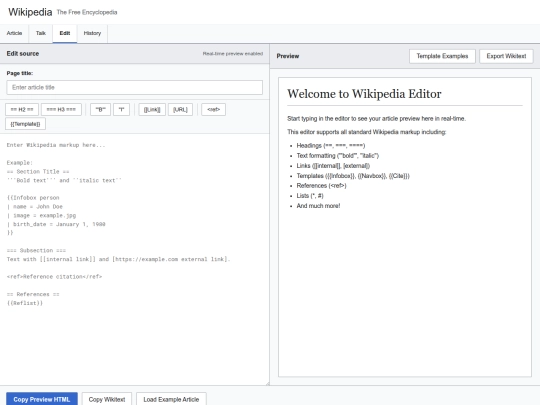Click the 'Page title:' label
The image size is (540, 405).
(x=20, y=73)
